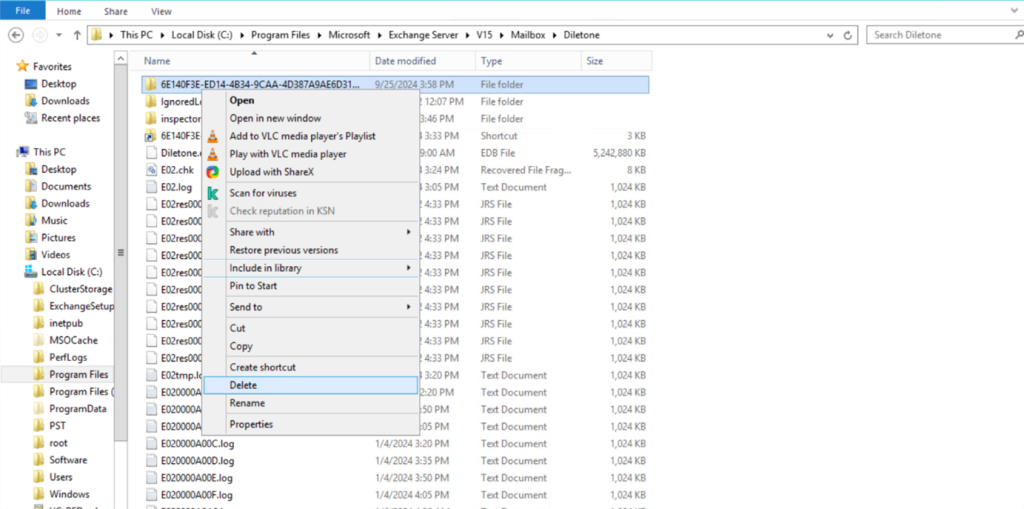
Task: Expand the chevron after Mailbox in path
Action: [x=556, y=35]
